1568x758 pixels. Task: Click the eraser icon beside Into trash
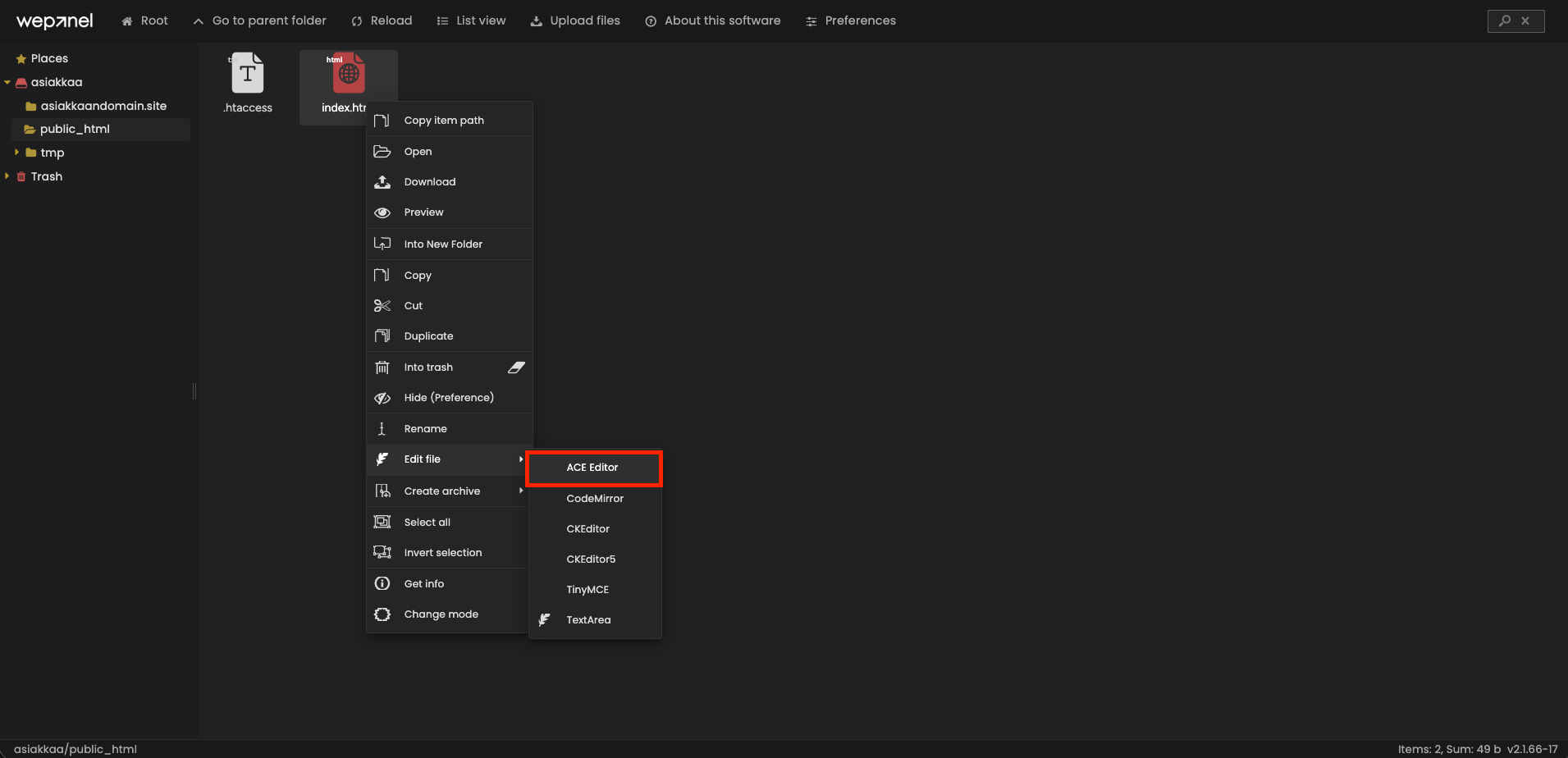pyautogui.click(x=516, y=368)
